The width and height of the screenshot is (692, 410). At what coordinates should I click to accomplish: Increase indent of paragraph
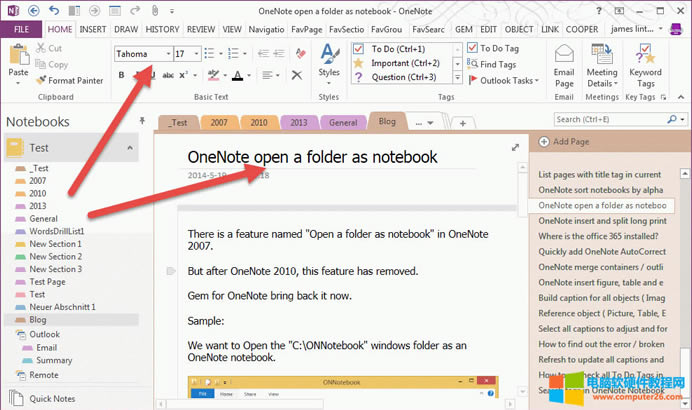coord(279,53)
